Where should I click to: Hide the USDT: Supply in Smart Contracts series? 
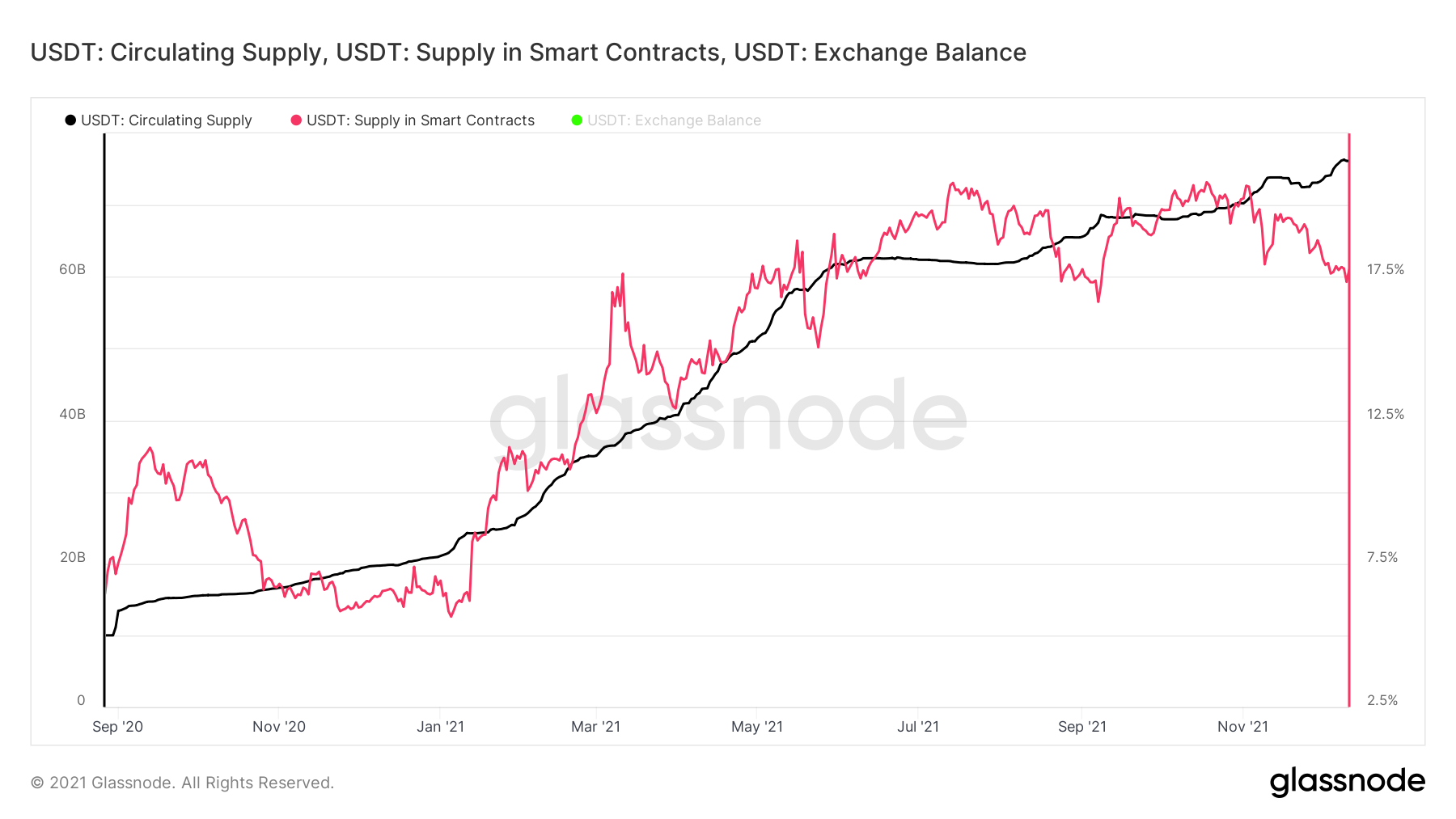pyautogui.click(x=421, y=120)
